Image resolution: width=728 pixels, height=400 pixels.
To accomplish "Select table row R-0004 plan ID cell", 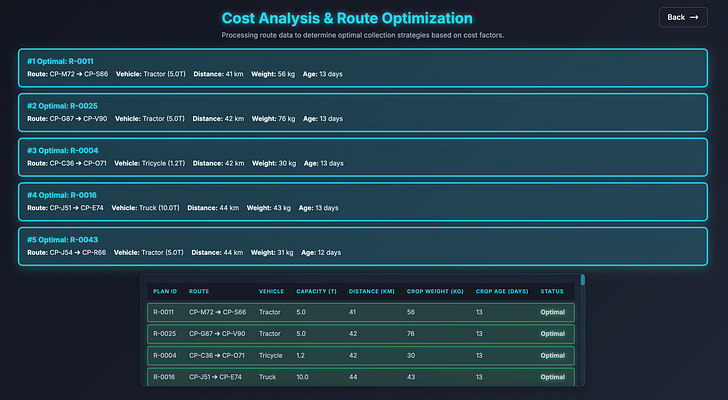I will tap(165, 355).
